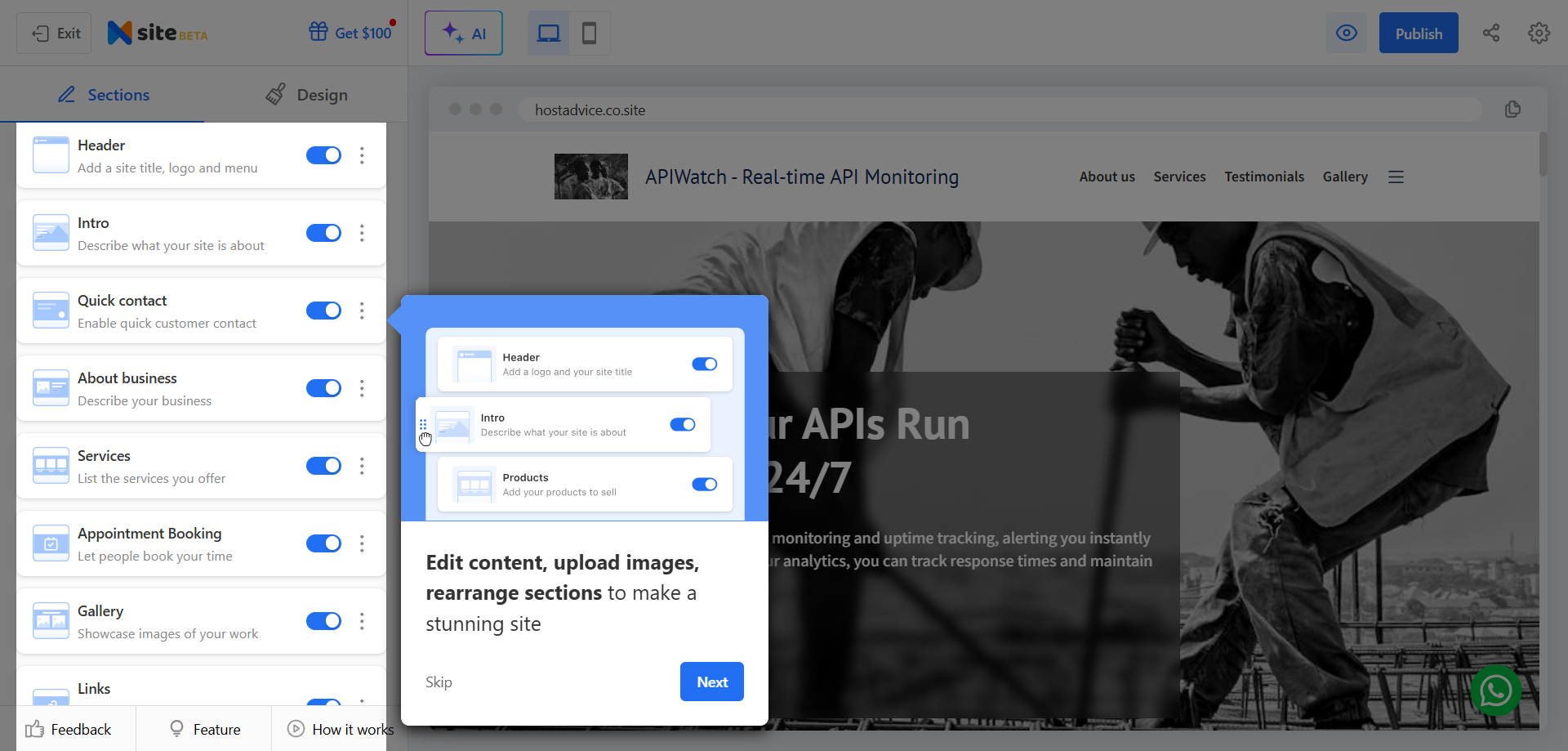
Task: Click the Quick contact section icon
Action: tap(51, 311)
